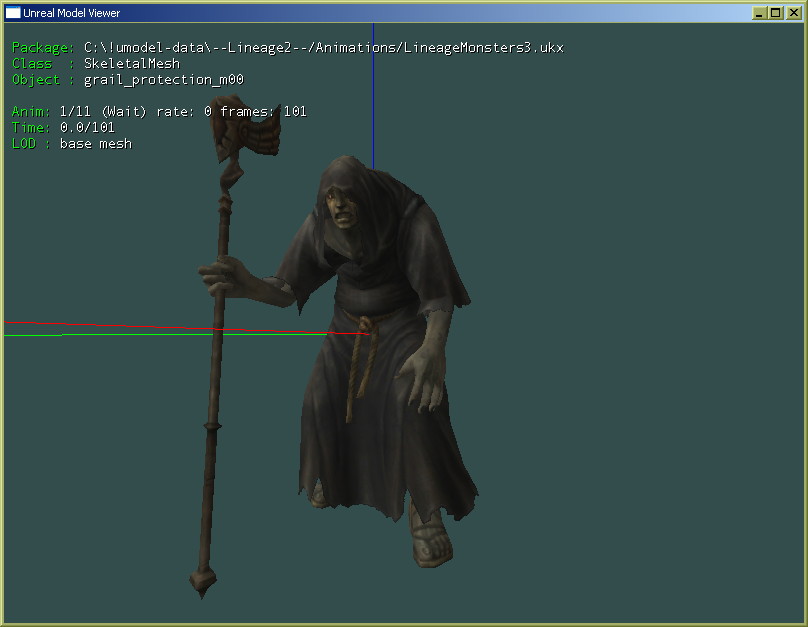Click the monster's sandaled foot

431,537
